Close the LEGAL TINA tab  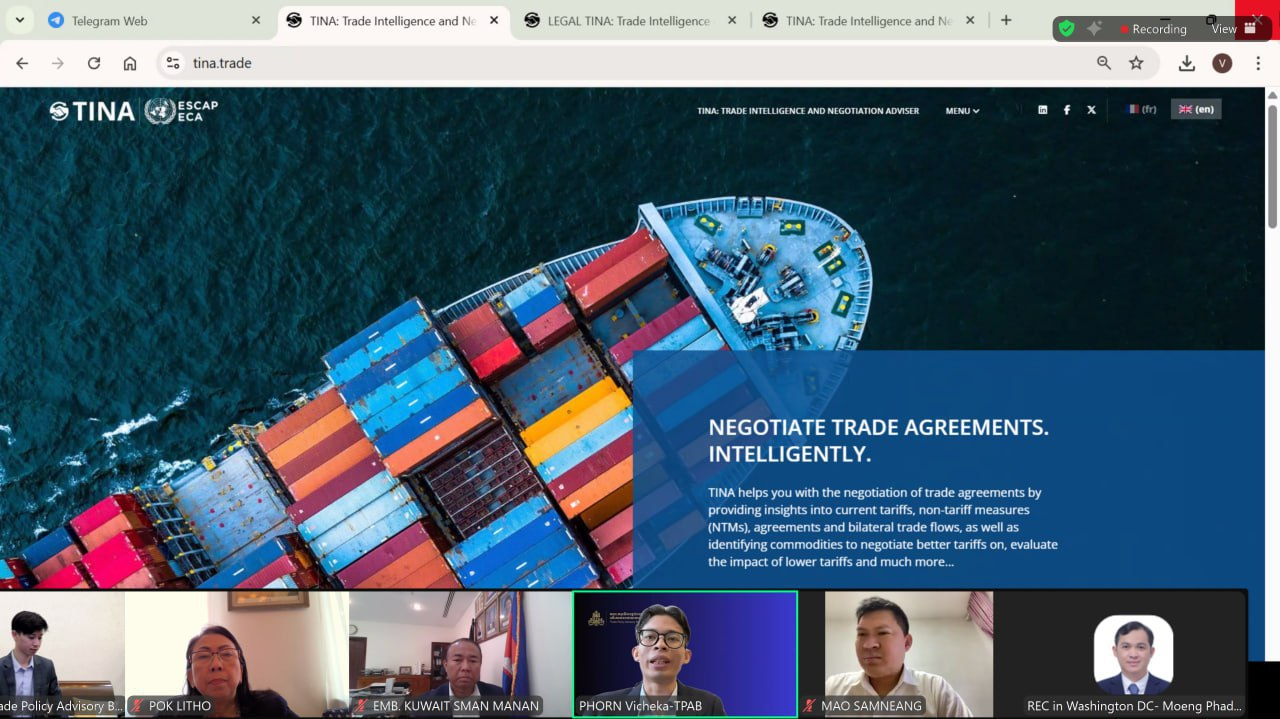pyautogui.click(x=732, y=20)
